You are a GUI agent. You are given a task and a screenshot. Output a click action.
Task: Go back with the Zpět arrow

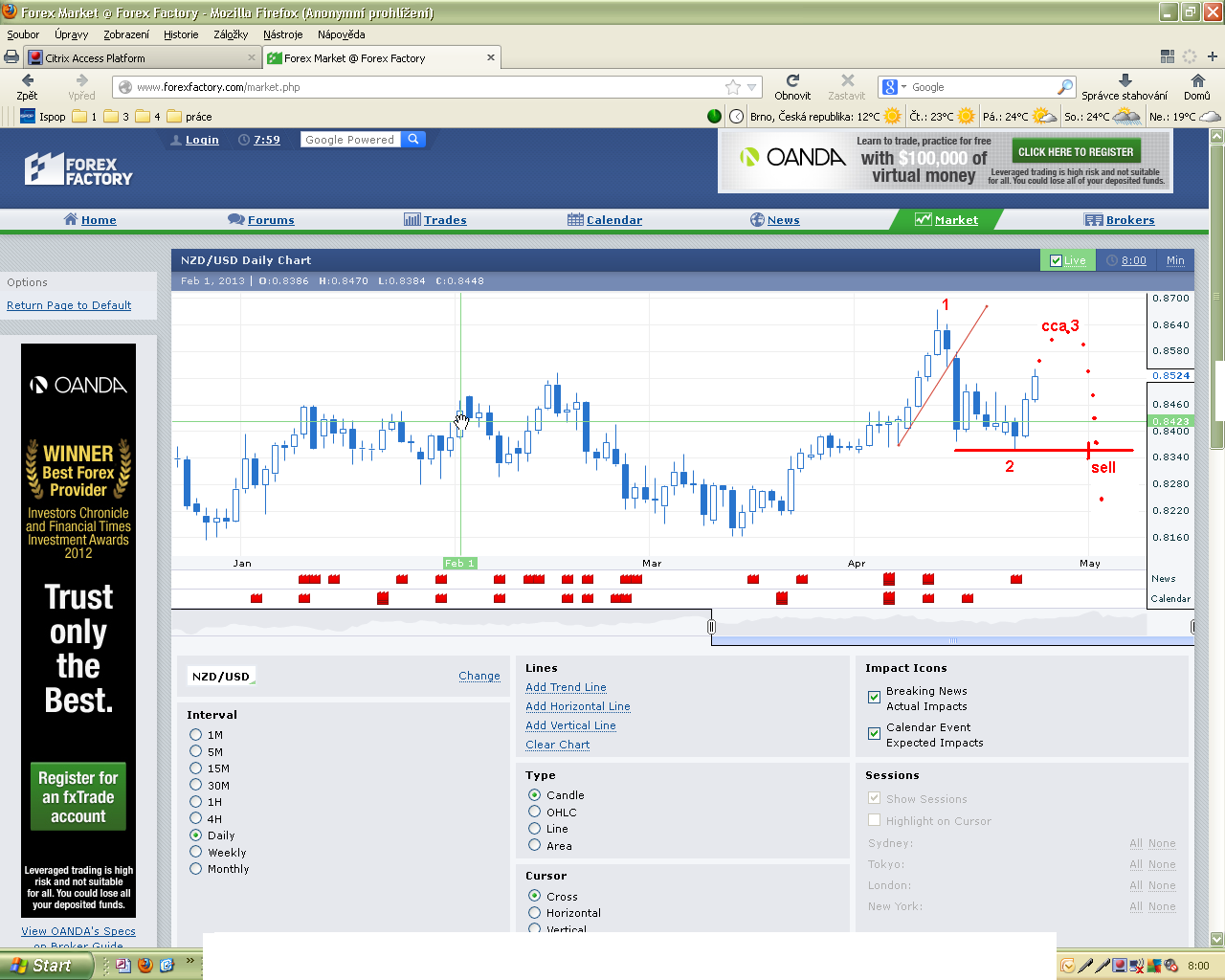coord(27,87)
